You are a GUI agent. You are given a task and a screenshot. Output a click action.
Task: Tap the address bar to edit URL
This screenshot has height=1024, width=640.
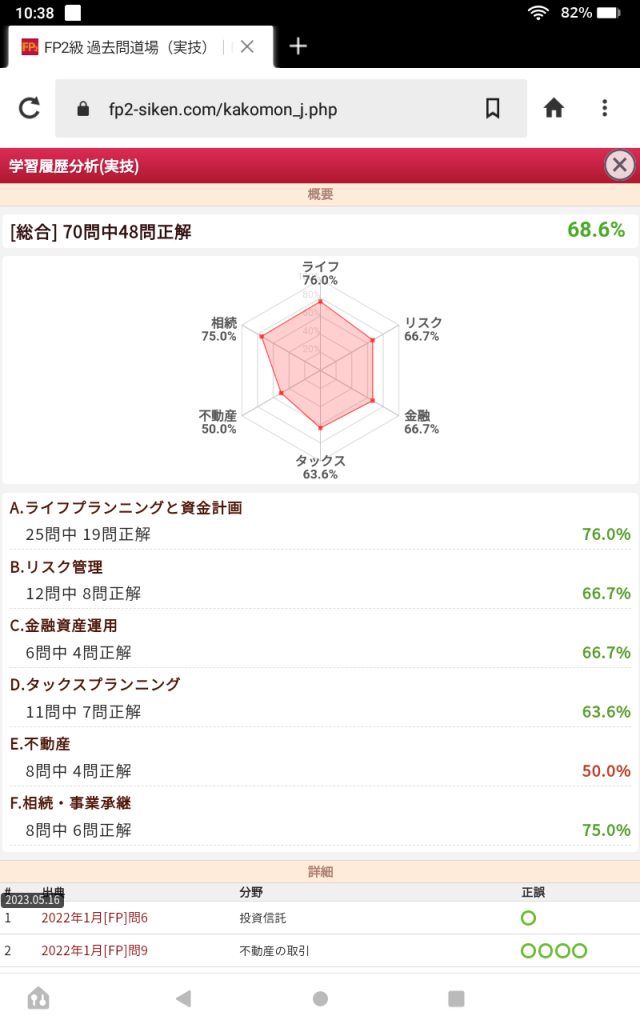[270, 108]
